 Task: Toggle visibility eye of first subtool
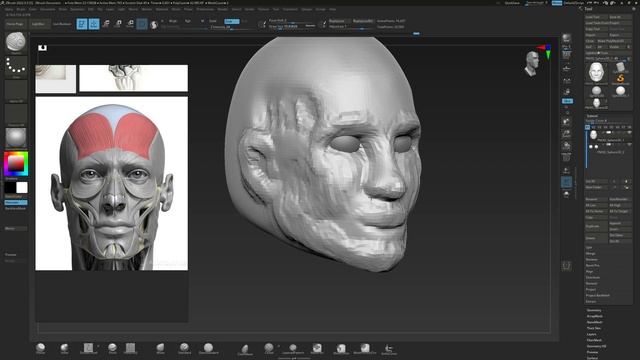click(629, 132)
